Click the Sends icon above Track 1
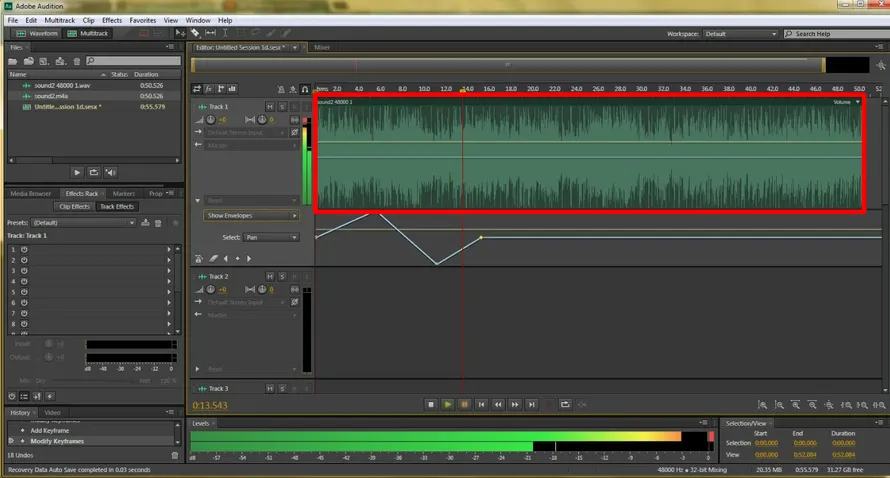Image resolution: width=890 pixels, height=478 pixels. (x=221, y=89)
